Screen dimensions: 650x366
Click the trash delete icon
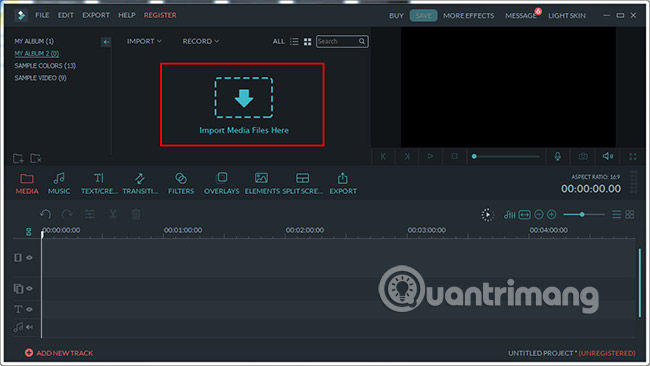(136, 214)
